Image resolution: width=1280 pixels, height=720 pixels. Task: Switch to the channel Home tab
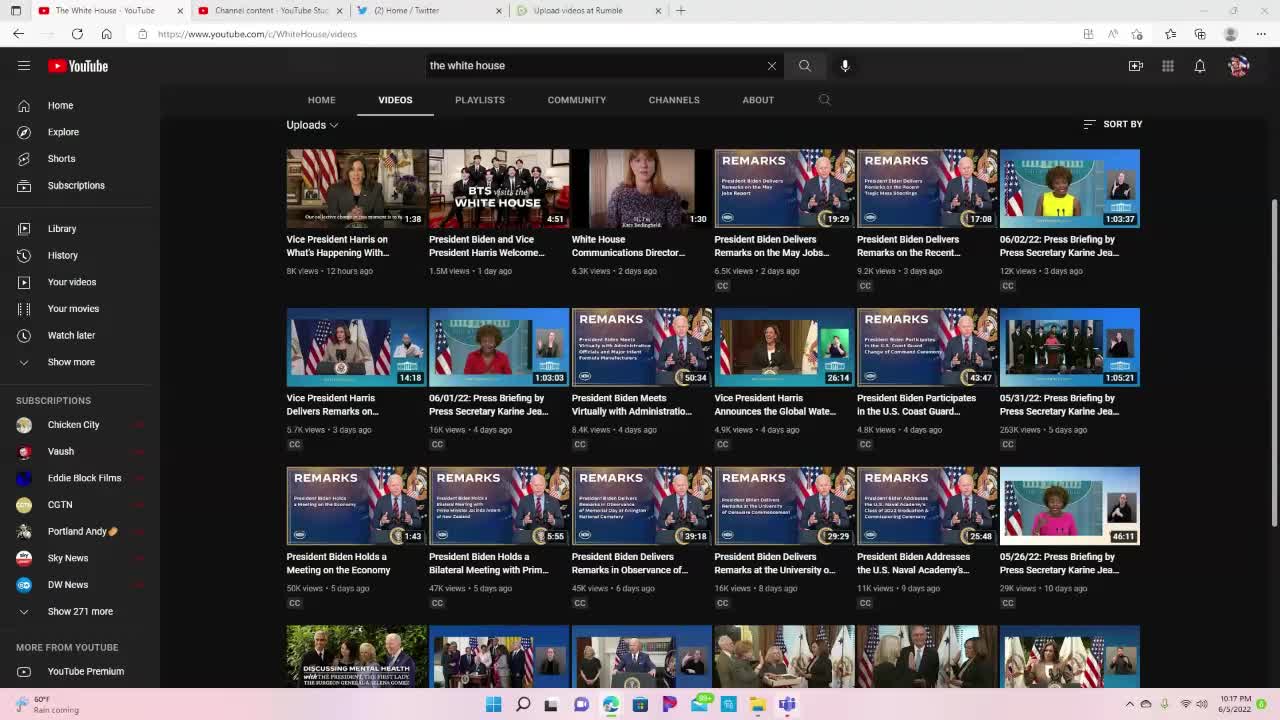pos(321,100)
